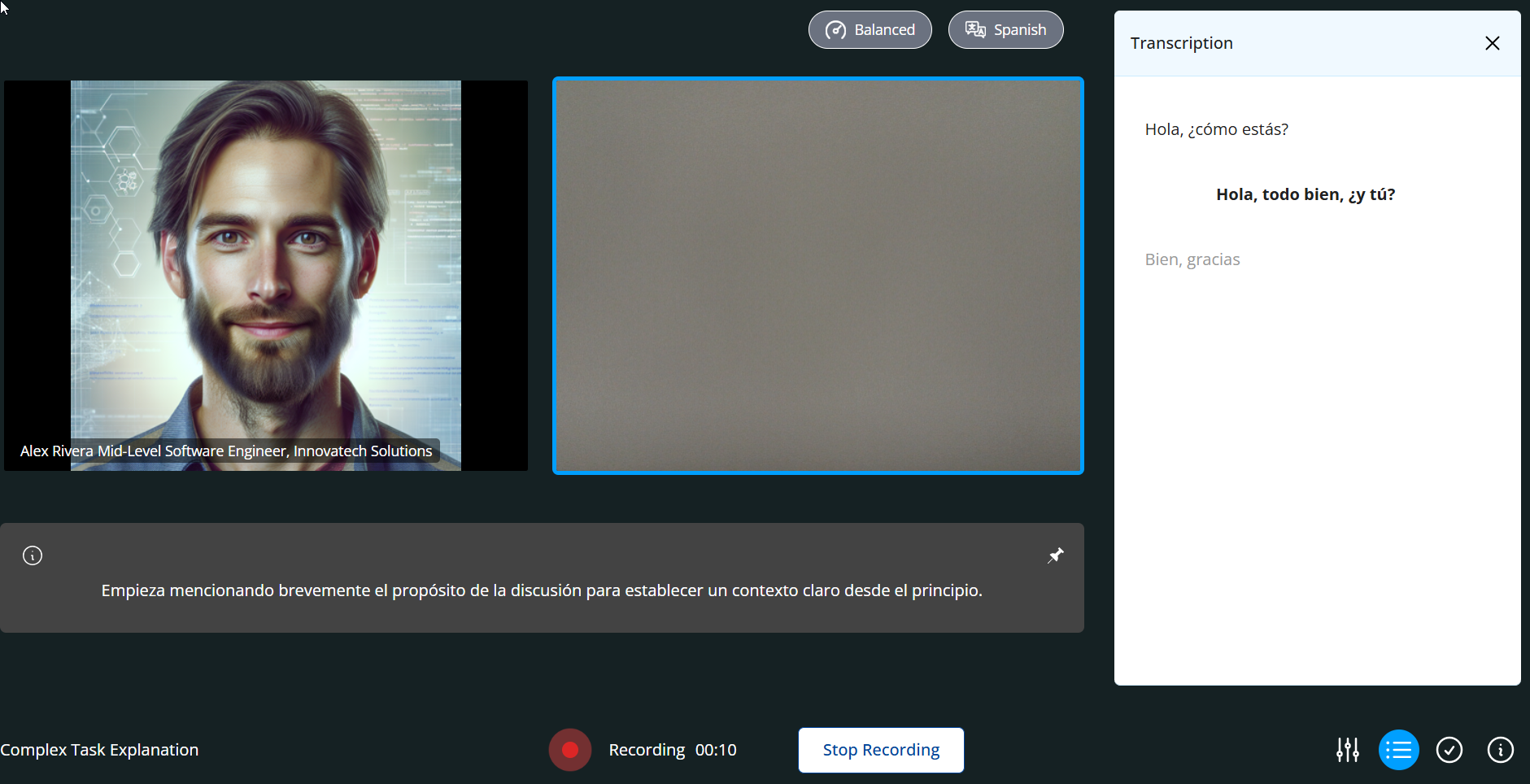
Task: Close the Transcription panel
Action: [1492, 43]
